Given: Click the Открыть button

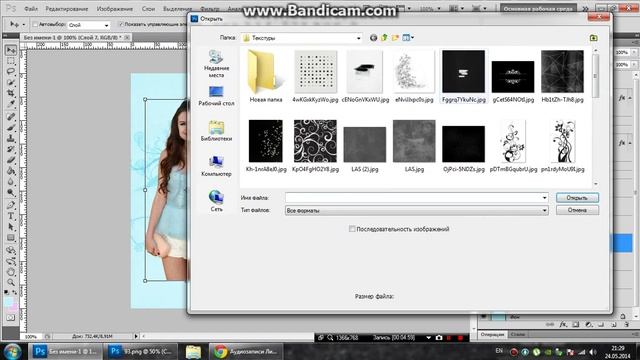Looking at the screenshot, I should point(577,198).
